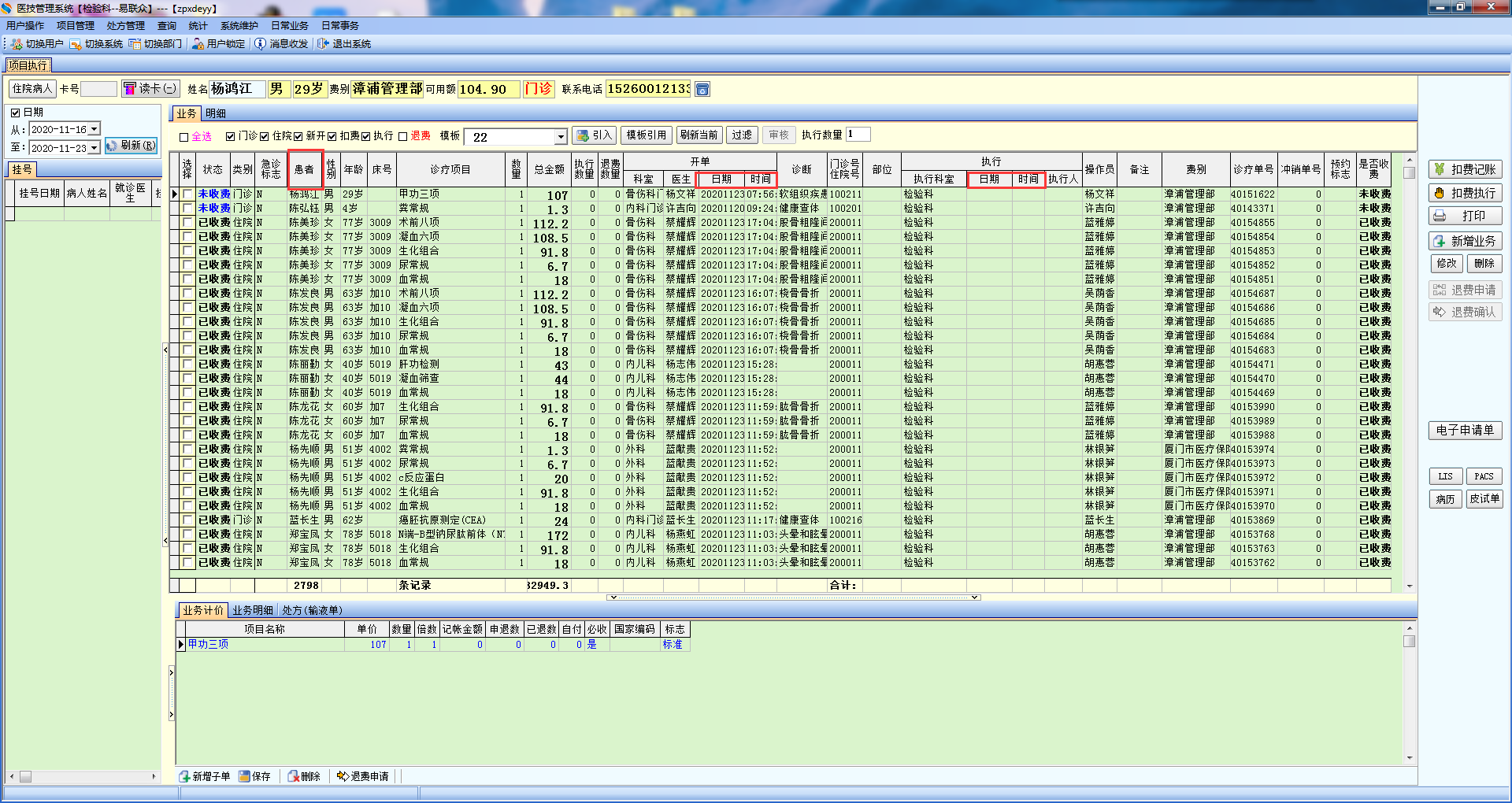Expand the 至 end date dropdown
The image size is (1512, 803).
point(94,148)
